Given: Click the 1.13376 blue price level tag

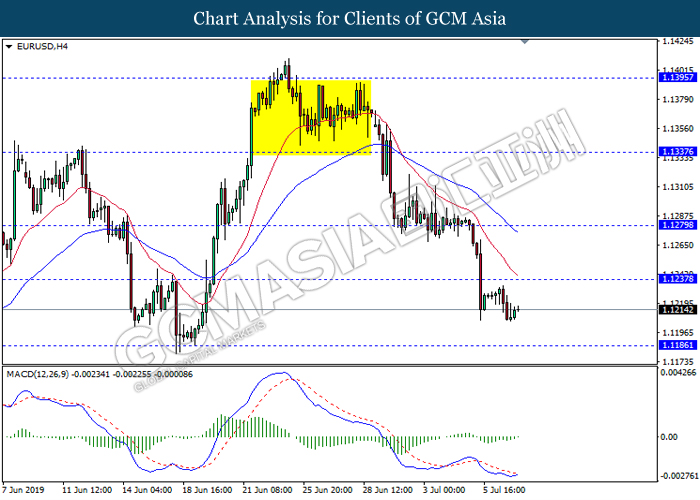Looking at the screenshot, I should click(x=678, y=152).
